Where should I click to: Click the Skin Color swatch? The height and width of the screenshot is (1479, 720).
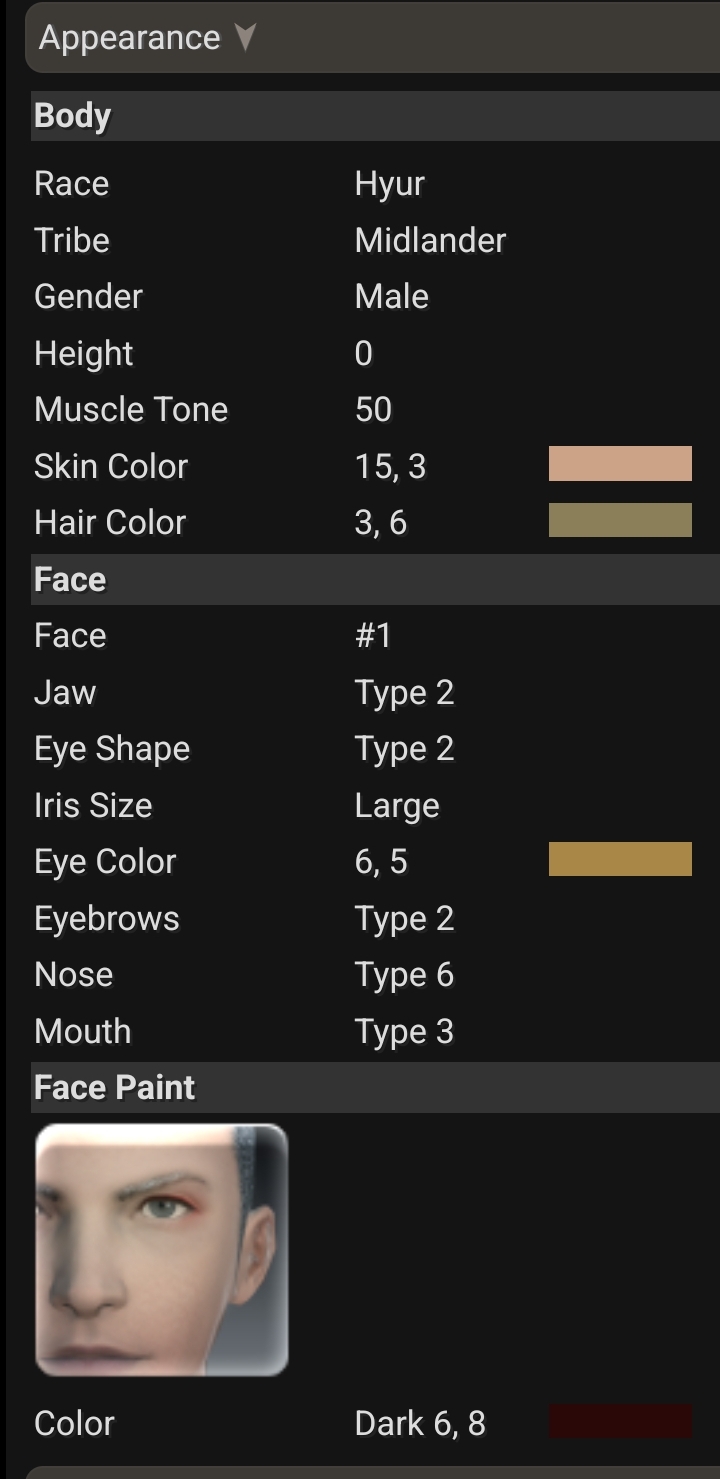click(x=620, y=465)
